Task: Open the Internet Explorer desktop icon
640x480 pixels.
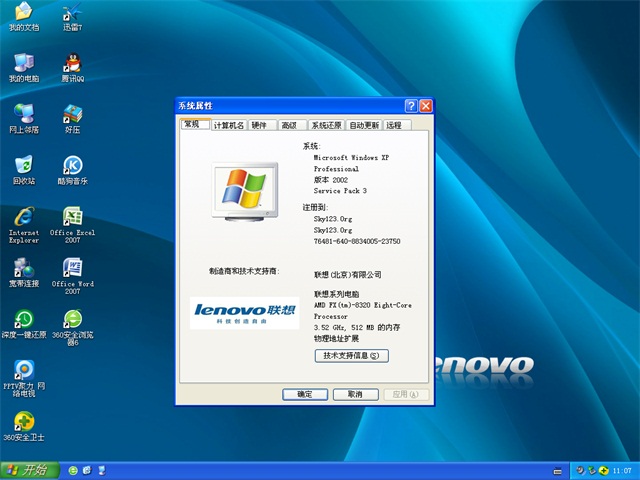Action: 24,225
